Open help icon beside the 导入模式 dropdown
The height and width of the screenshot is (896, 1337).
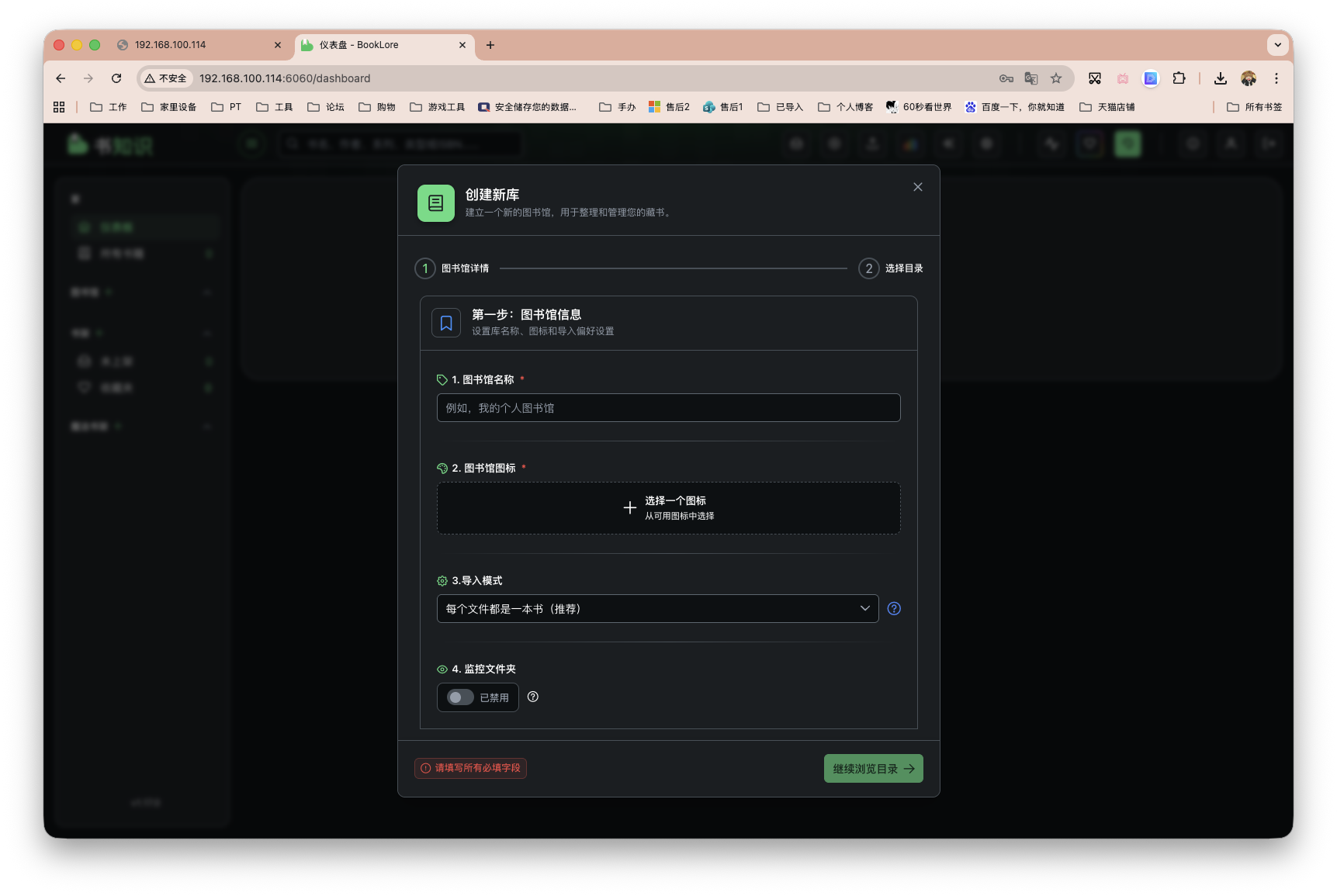pyautogui.click(x=893, y=608)
